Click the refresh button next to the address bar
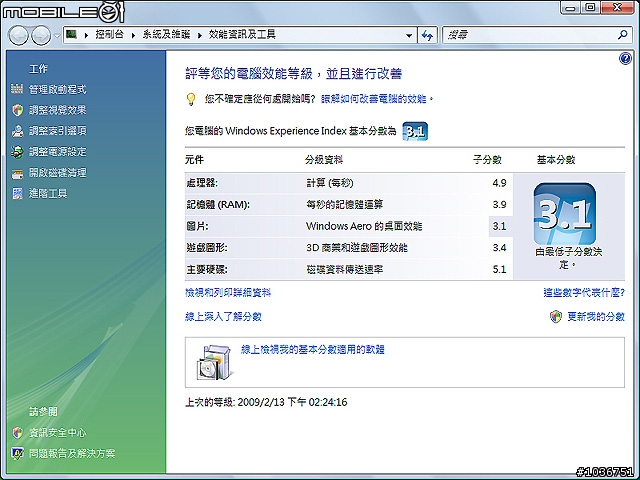The width and height of the screenshot is (640, 480). (427, 36)
